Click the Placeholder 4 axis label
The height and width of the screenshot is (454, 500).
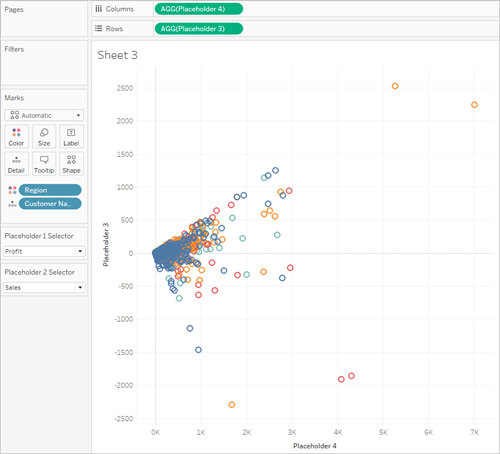pyautogui.click(x=315, y=446)
